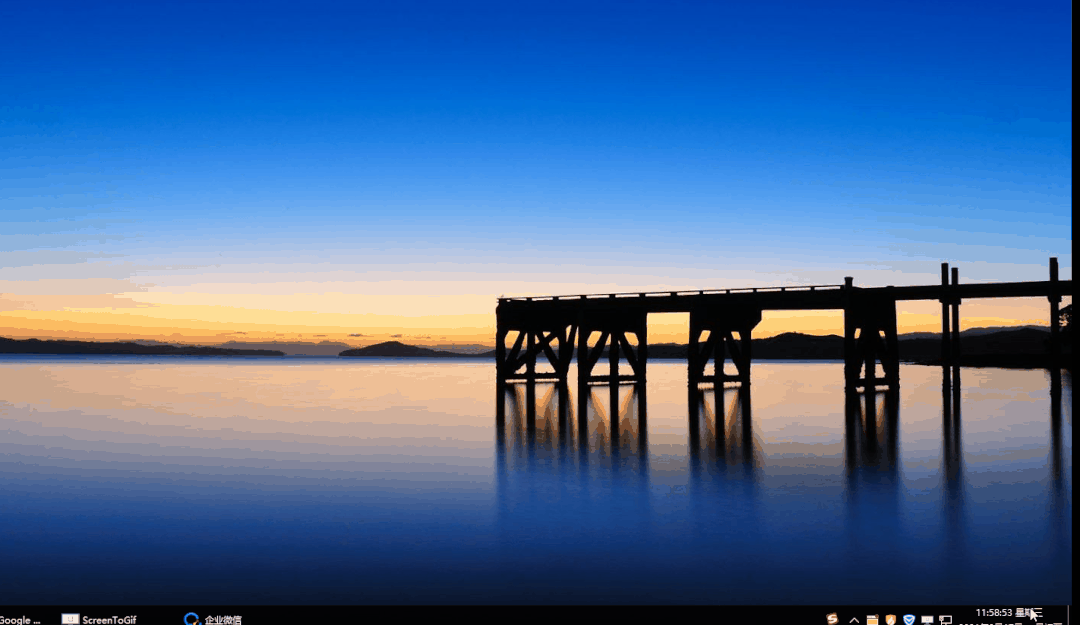Click the orange shield security tray icon

point(890,620)
